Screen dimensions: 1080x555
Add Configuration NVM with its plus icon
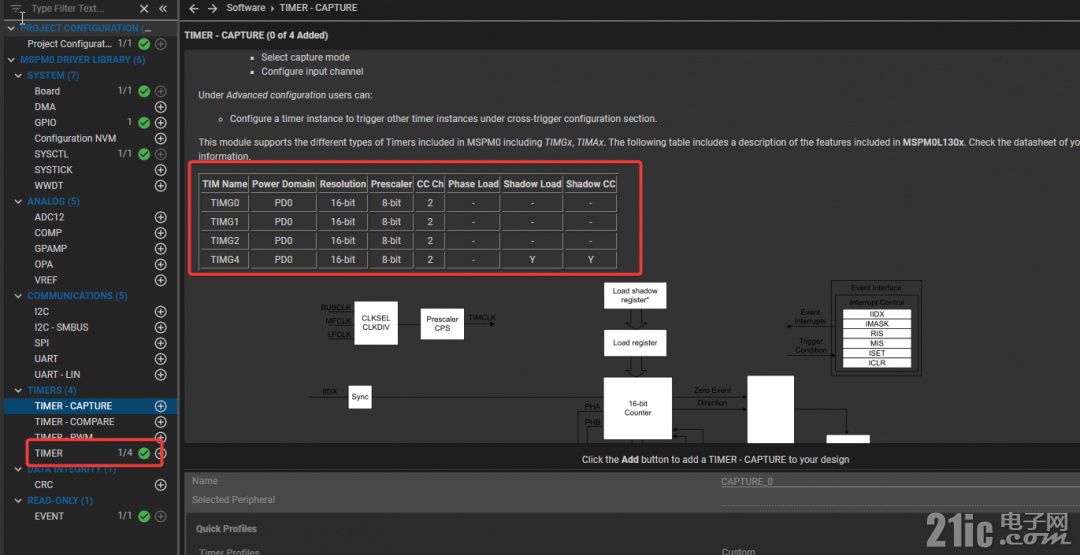160,138
